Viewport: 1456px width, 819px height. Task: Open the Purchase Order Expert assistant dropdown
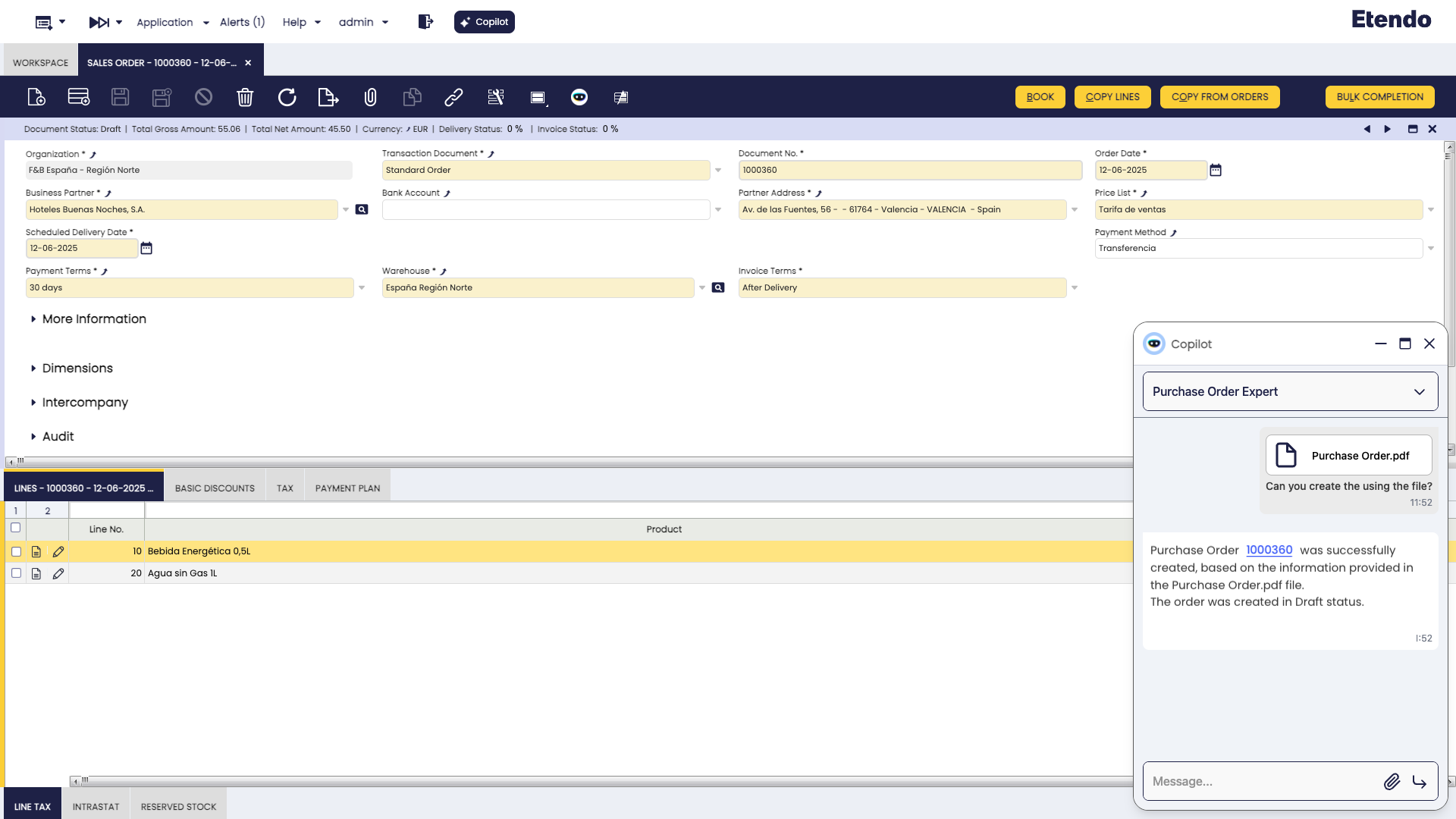[x=1290, y=391]
